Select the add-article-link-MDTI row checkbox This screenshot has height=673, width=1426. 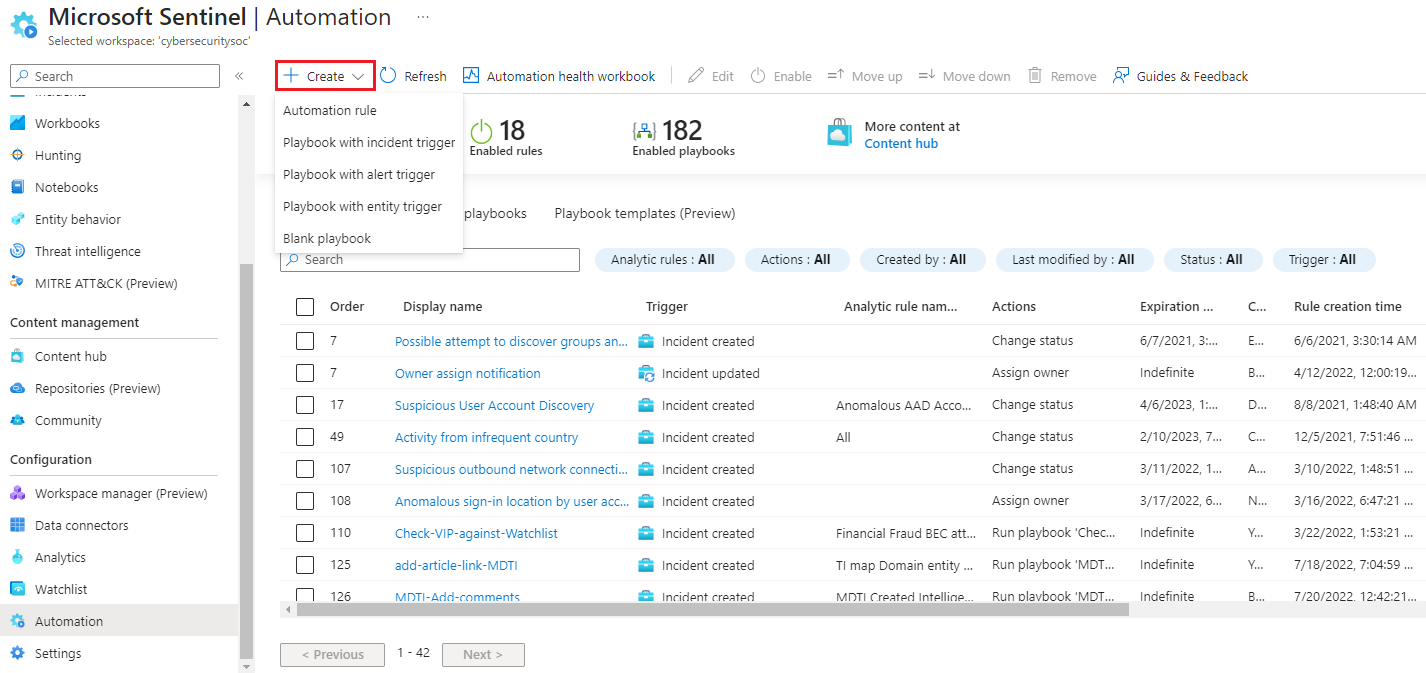click(x=305, y=565)
